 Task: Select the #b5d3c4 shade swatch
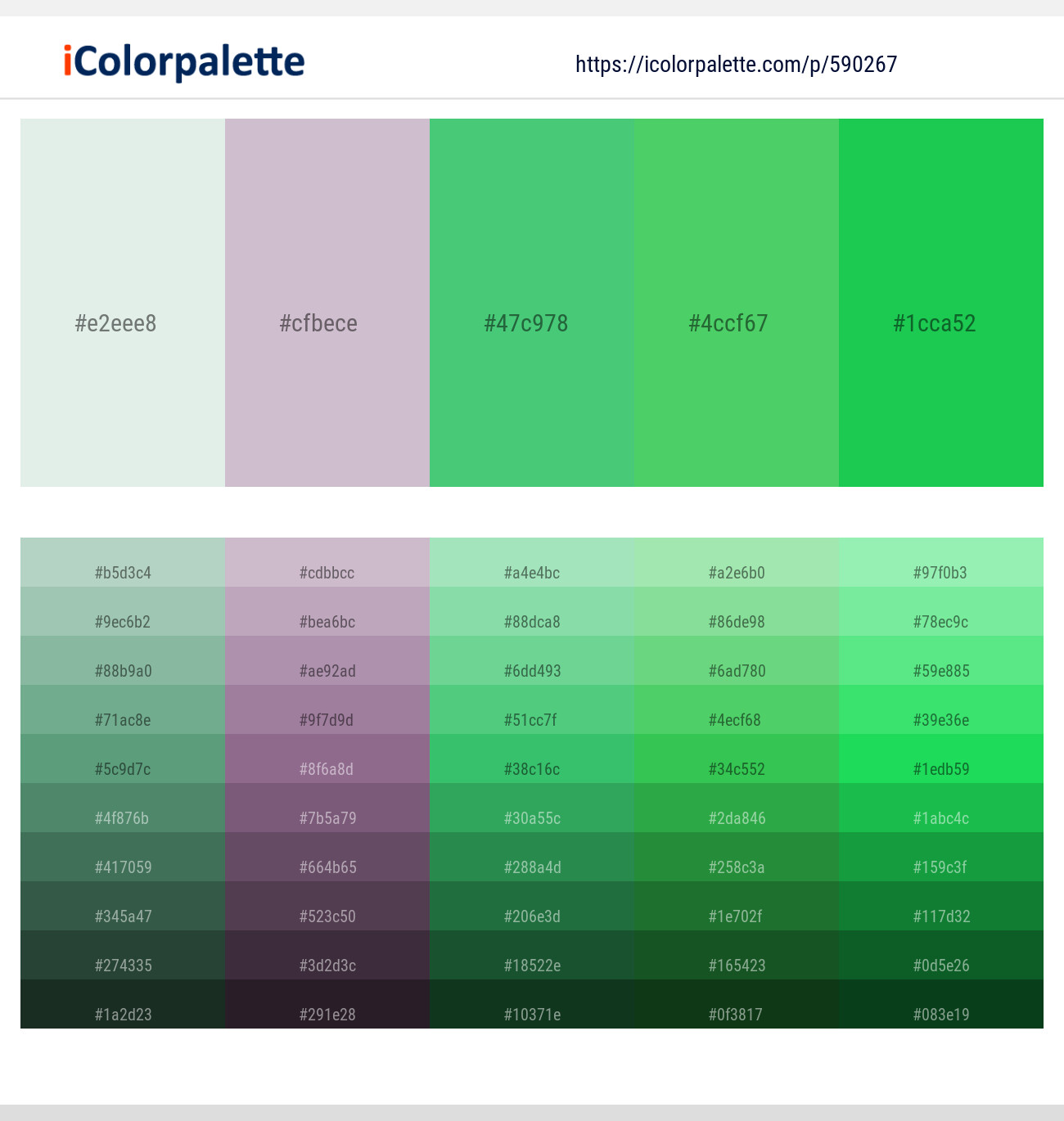[123, 563]
